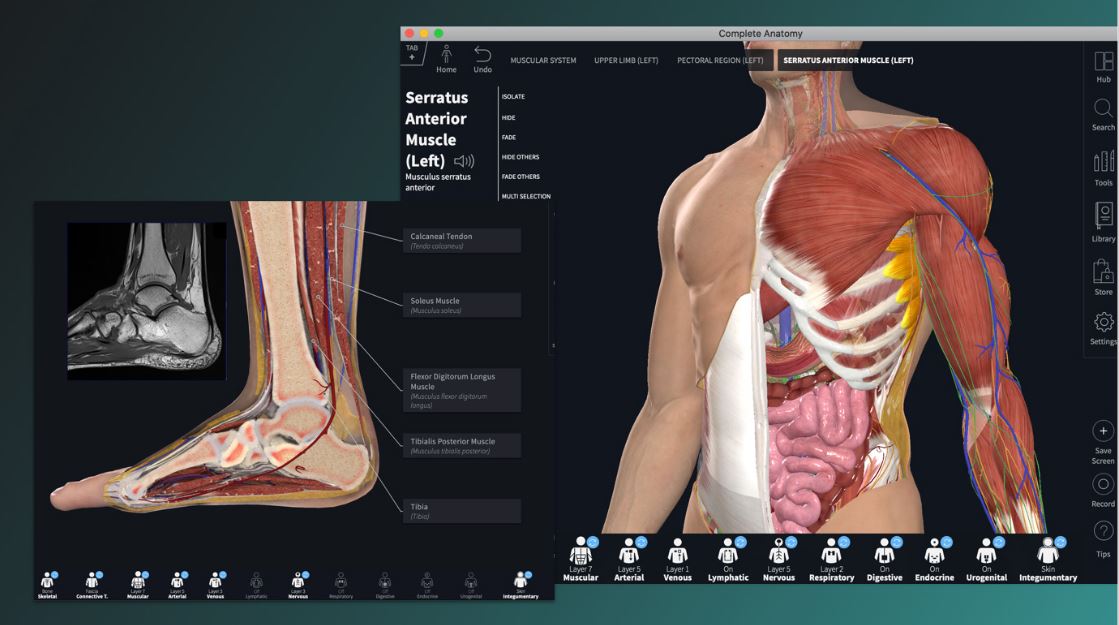This screenshot has width=1119, height=625.
Task: Click Musculus serratus anterior Latin name
Action: pos(437,182)
